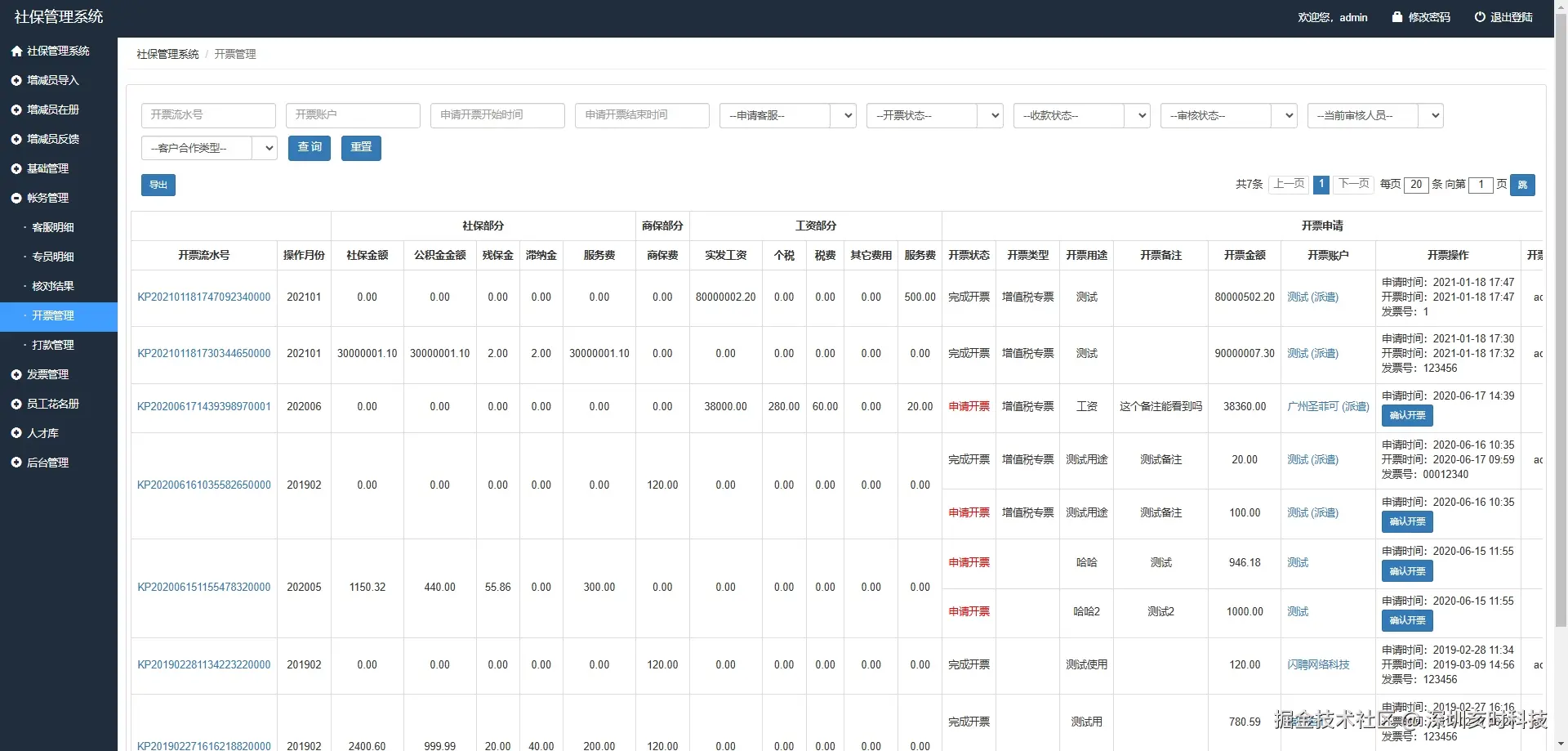Click 确认开票 for the 100.00 invoice row
This screenshot has width=1568, height=751.
pos(1407,522)
